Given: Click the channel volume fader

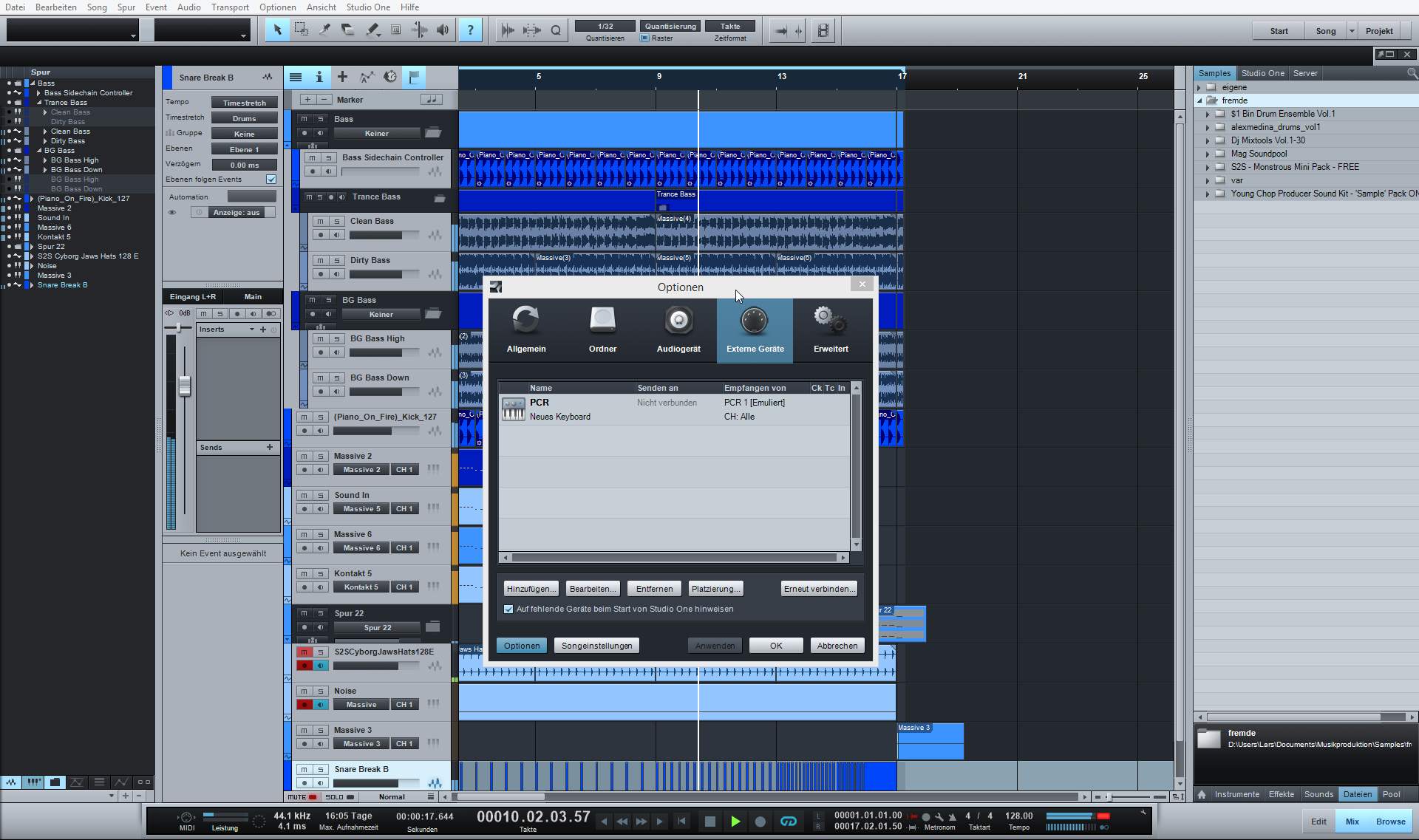Looking at the screenshot, I should [184, 386].
